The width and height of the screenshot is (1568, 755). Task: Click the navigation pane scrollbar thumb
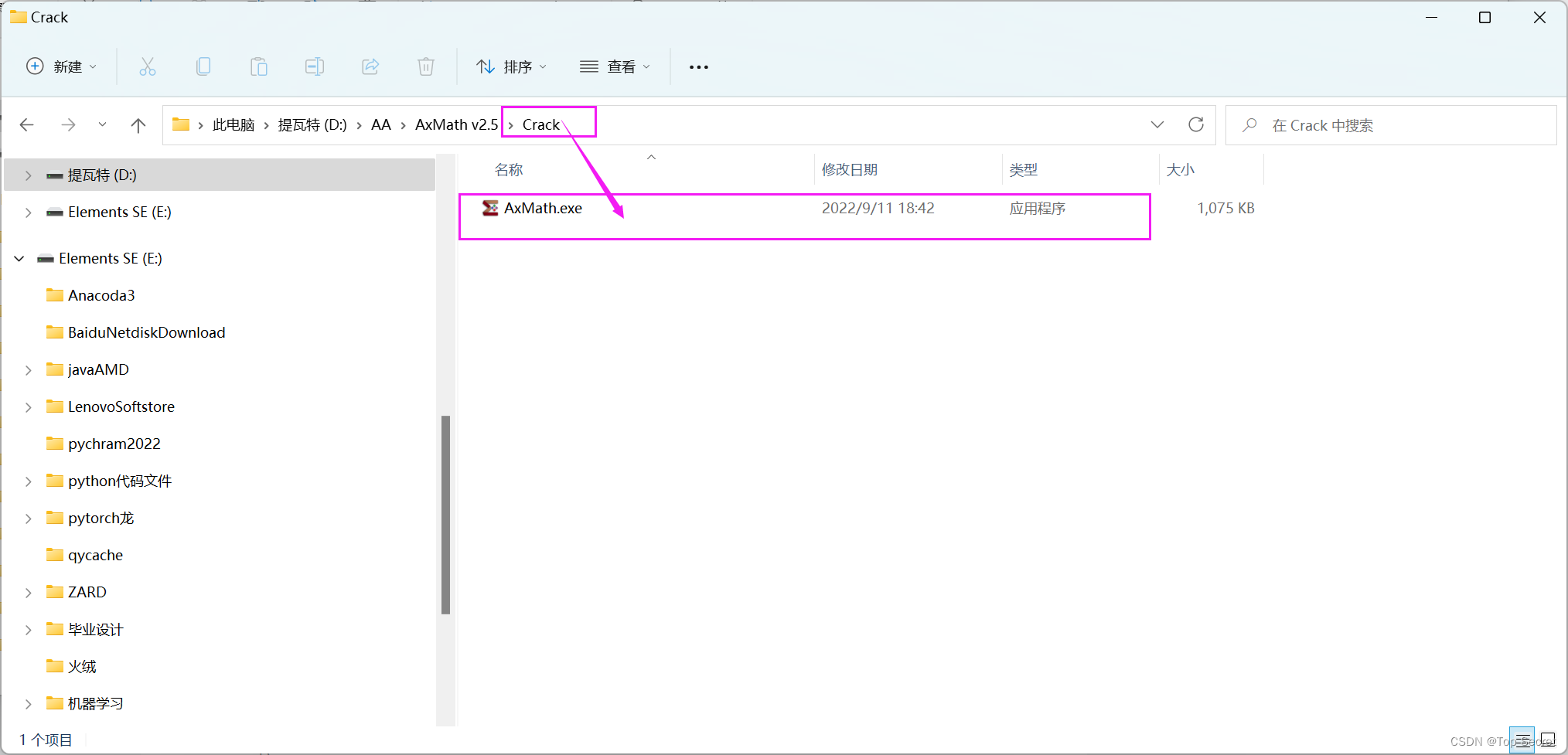445,515
